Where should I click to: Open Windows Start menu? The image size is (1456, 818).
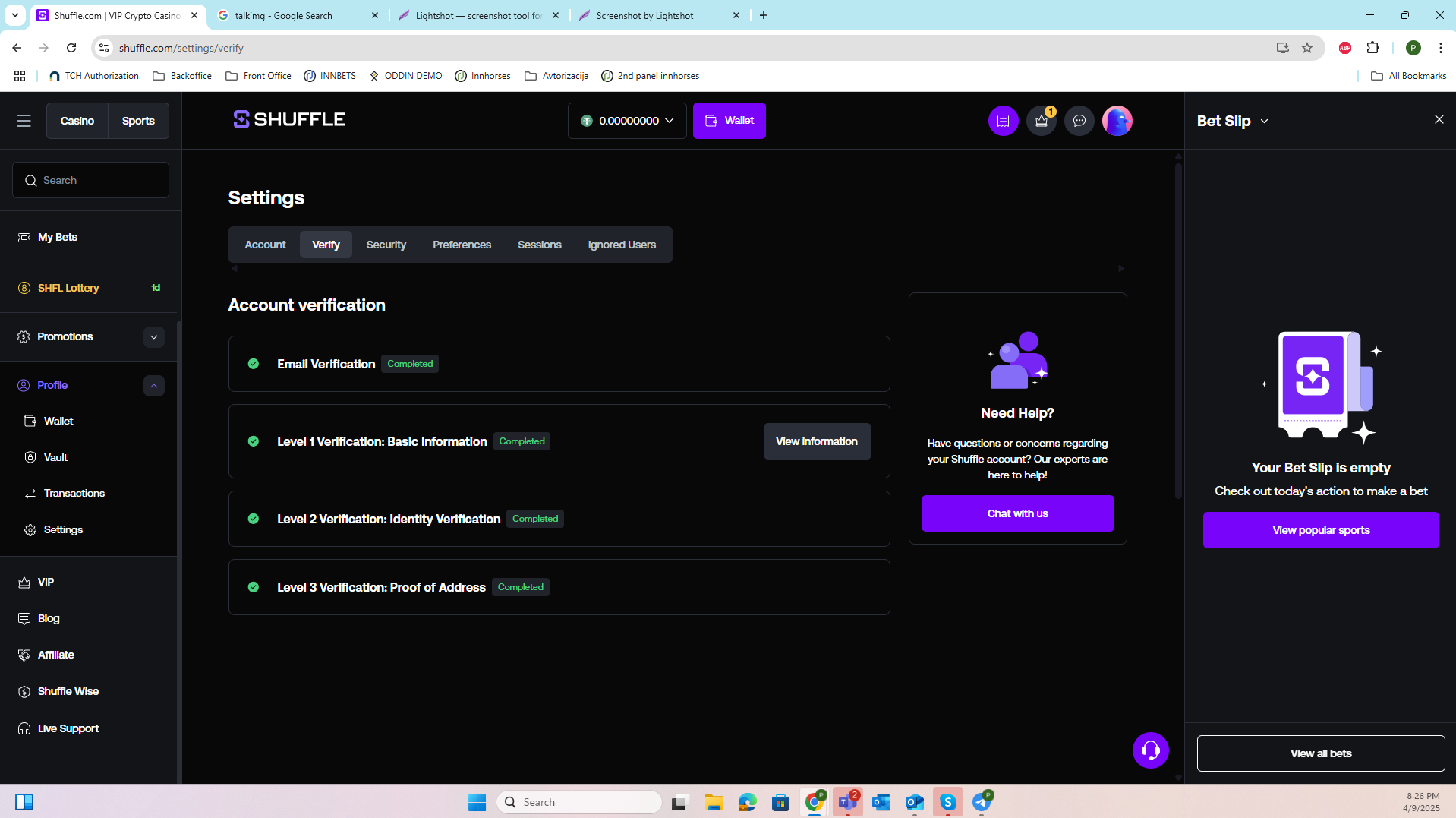(x=477, y=802)
